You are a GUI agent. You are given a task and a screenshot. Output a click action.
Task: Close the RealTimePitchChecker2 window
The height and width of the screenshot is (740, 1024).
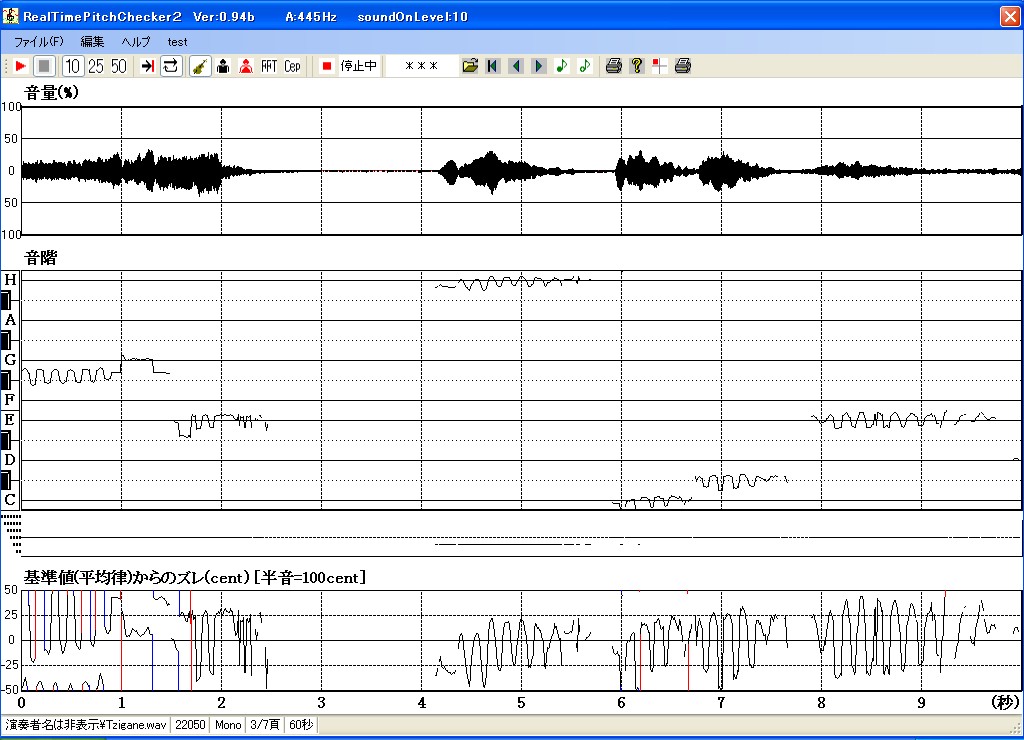tap(1010, 16)
